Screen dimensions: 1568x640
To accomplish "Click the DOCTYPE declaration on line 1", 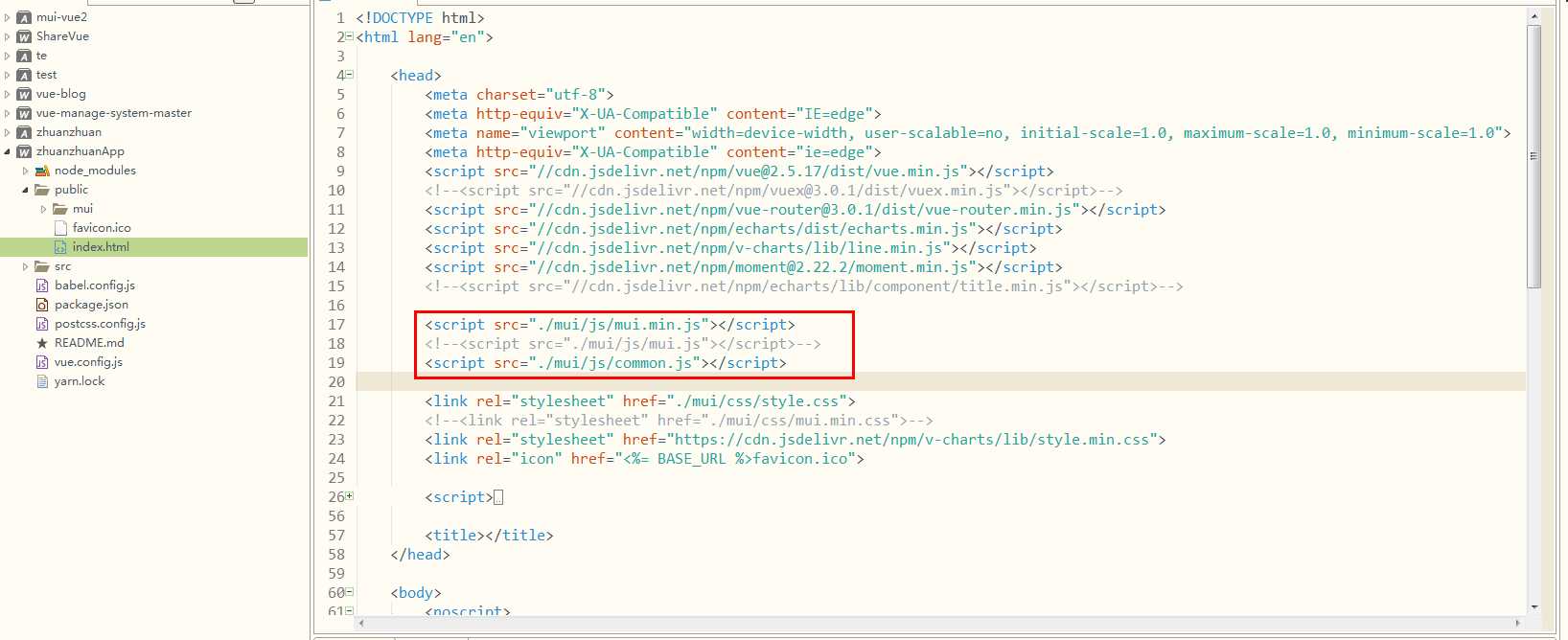I will [x=420, y=18].
